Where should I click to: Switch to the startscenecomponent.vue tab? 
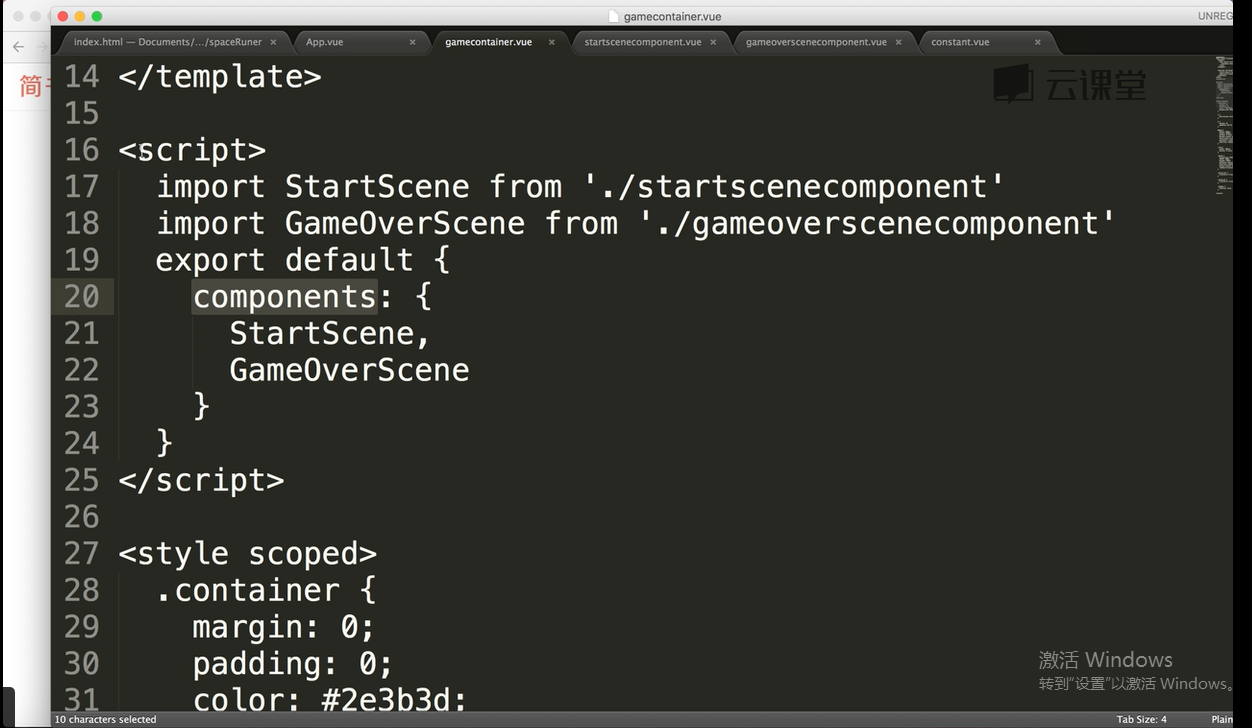click(642, 42)
